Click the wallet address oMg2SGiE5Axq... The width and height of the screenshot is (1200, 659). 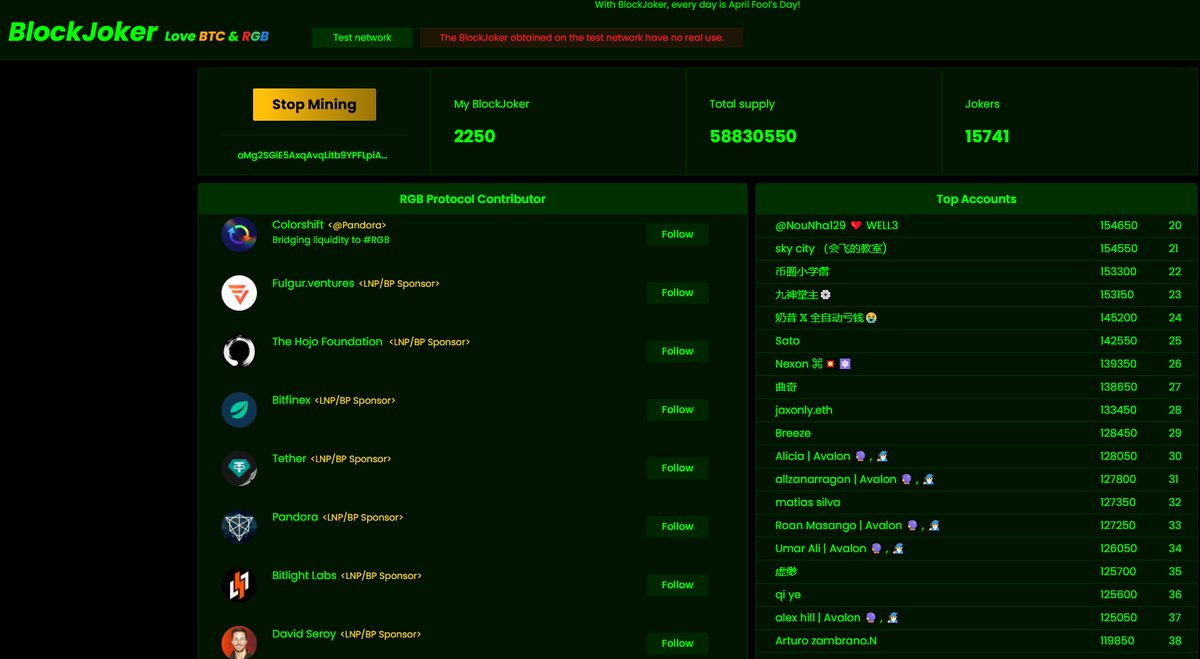312,155
